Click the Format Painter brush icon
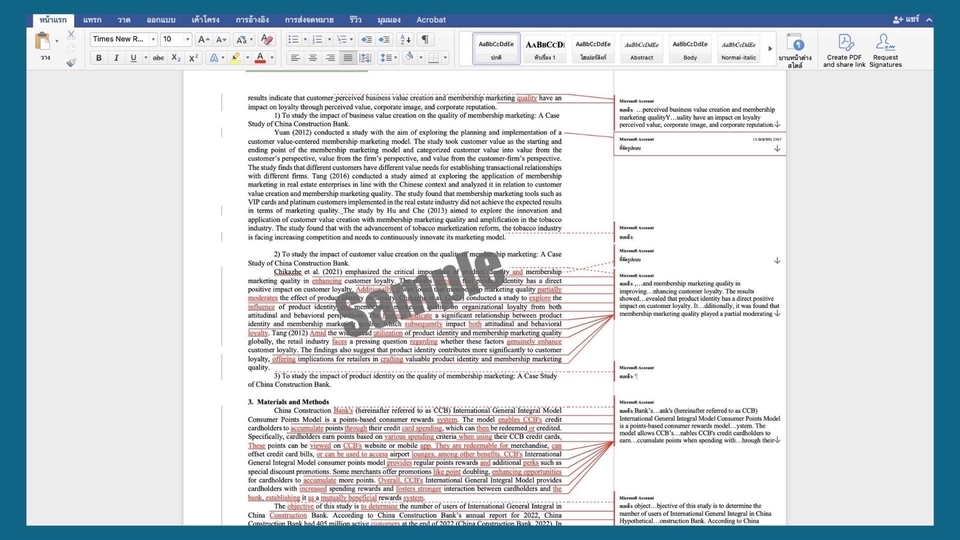960x540 pixels. click(71, 62)
